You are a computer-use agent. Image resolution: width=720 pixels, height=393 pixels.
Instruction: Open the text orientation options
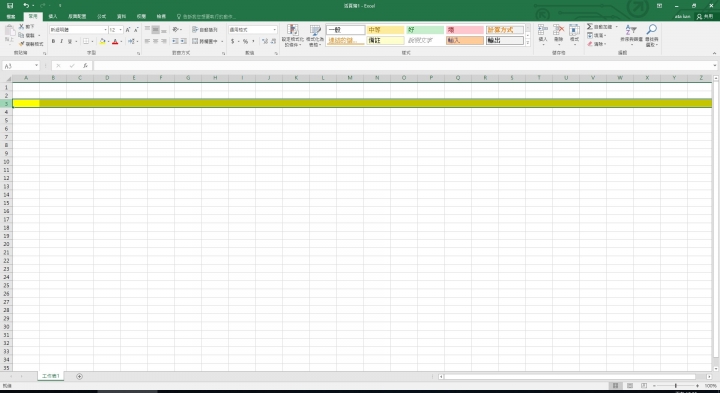tap(177, 29)
